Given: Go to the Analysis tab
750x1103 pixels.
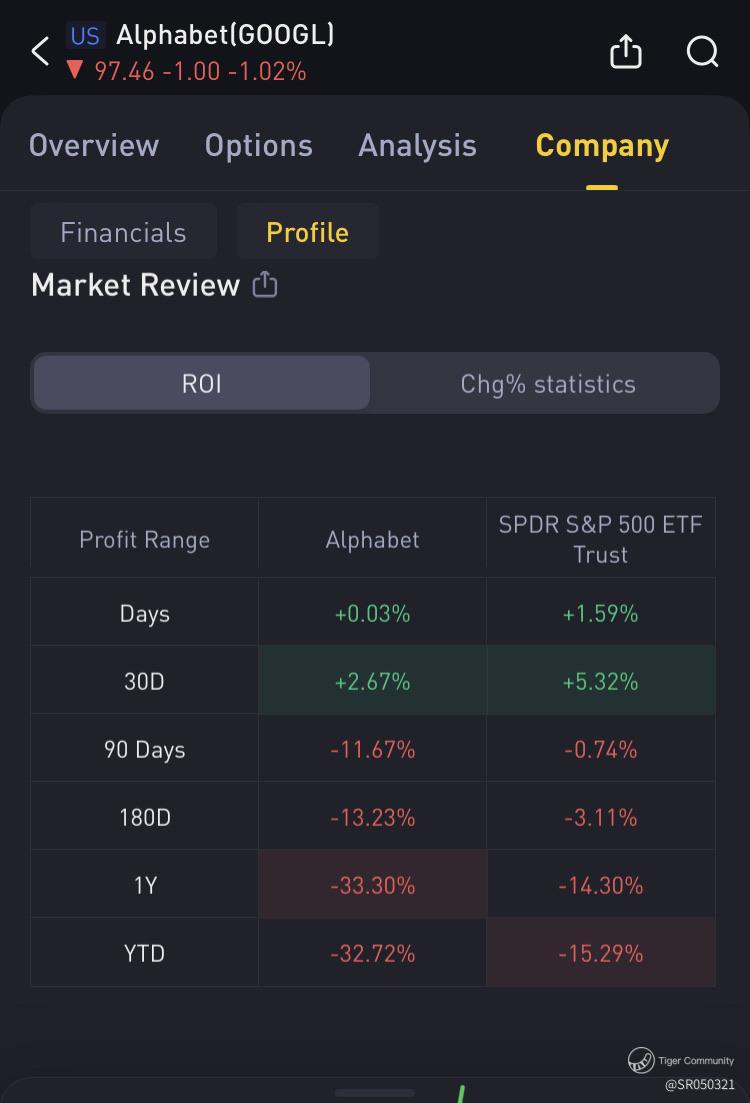Looking at the screenshot, I should coord(417,146).
